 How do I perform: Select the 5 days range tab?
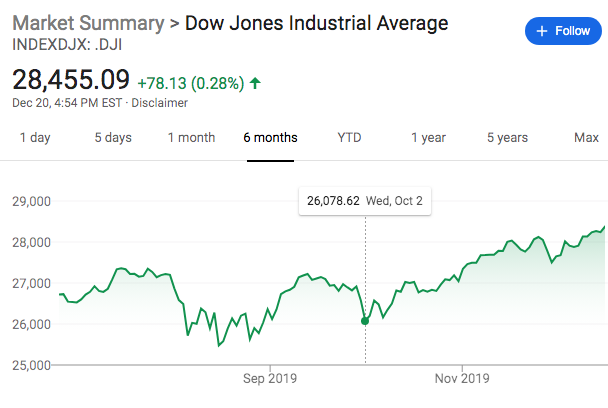[113, 138]
